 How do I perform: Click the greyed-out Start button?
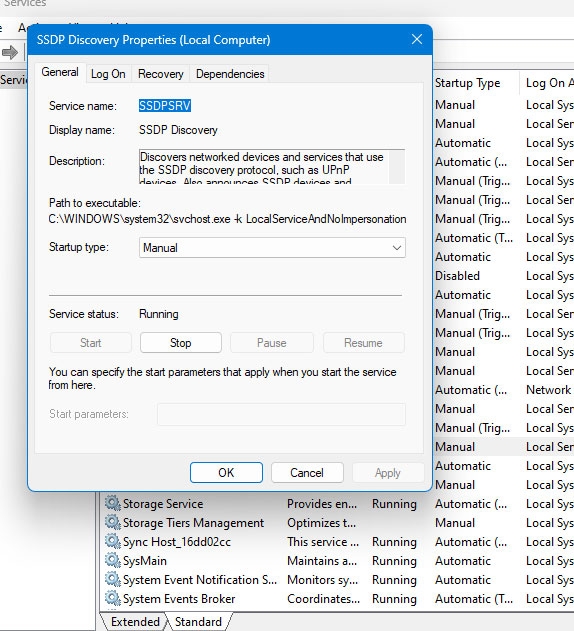(x=91, y=343)
